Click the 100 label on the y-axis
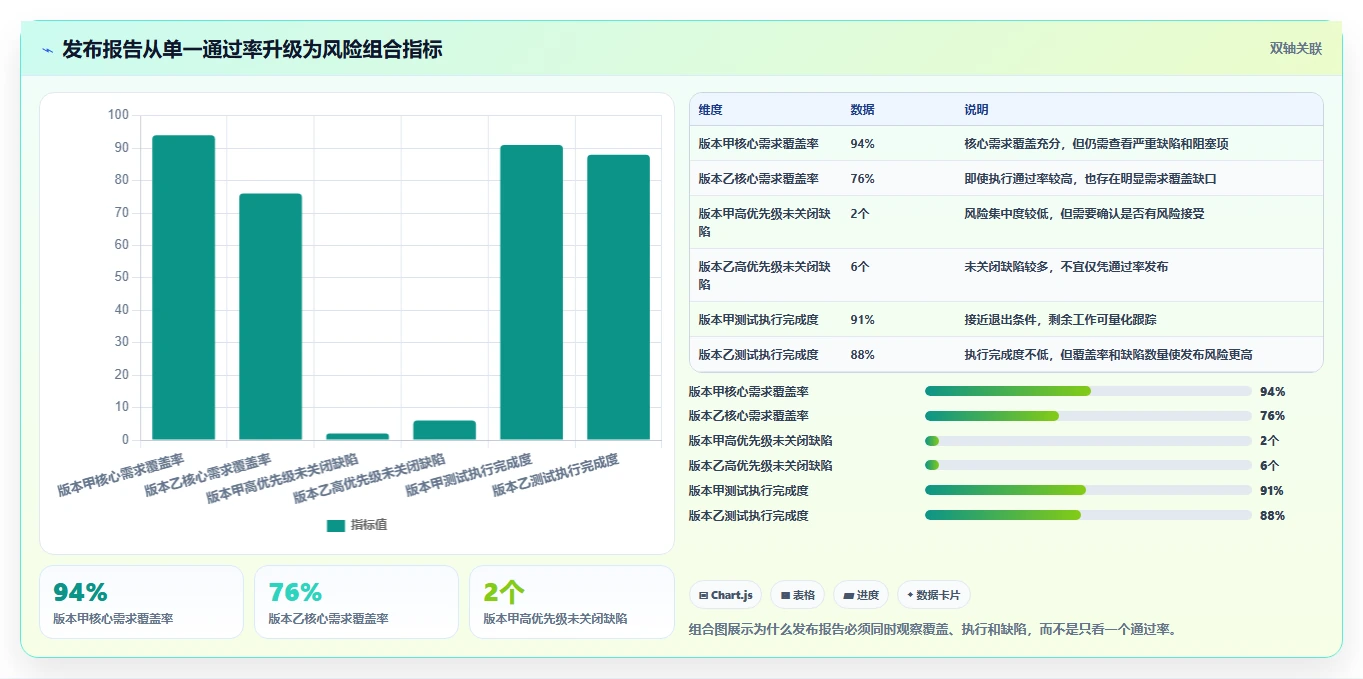This screenshot has height=679, width=1363. [118, 115]
